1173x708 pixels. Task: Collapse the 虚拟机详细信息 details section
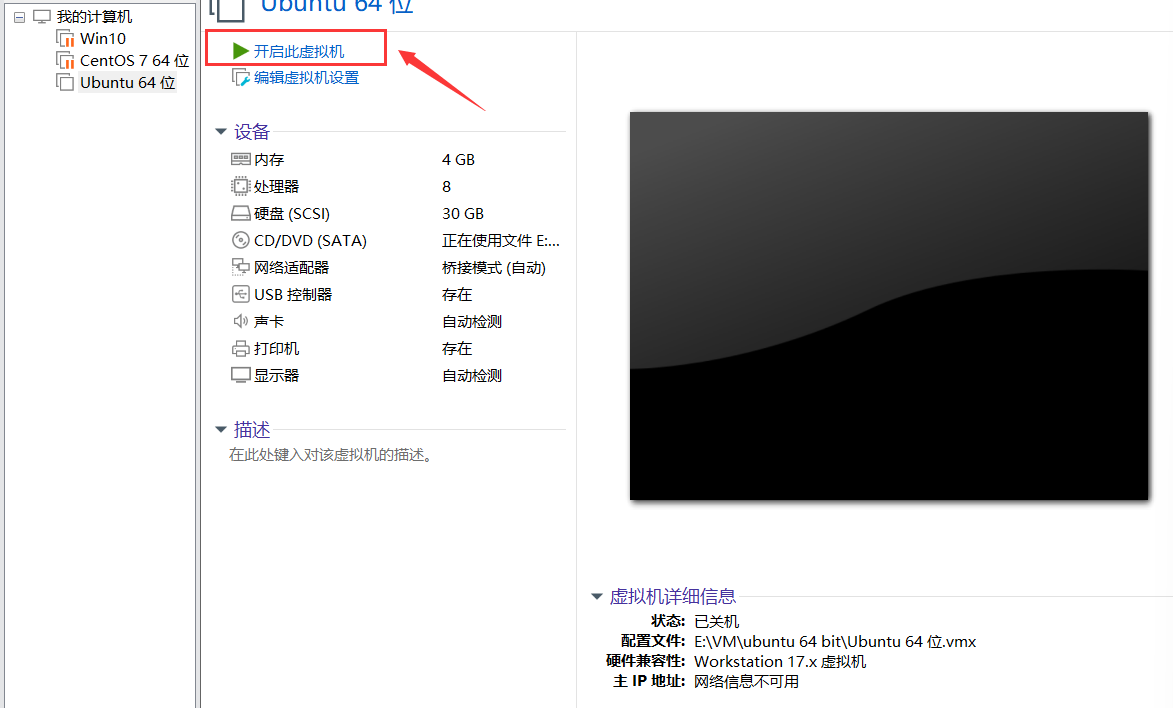pos(597,595)
